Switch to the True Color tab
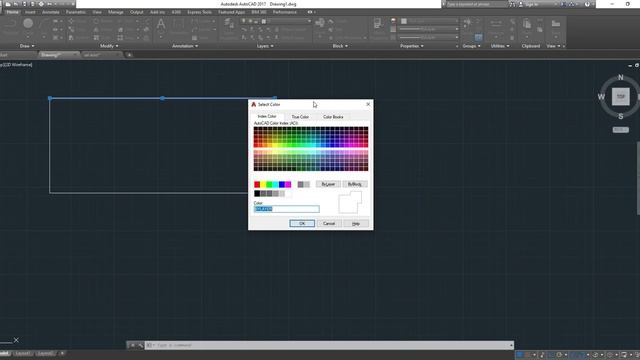Viewport: 640px width, 360px height. (x=300, y=117)
